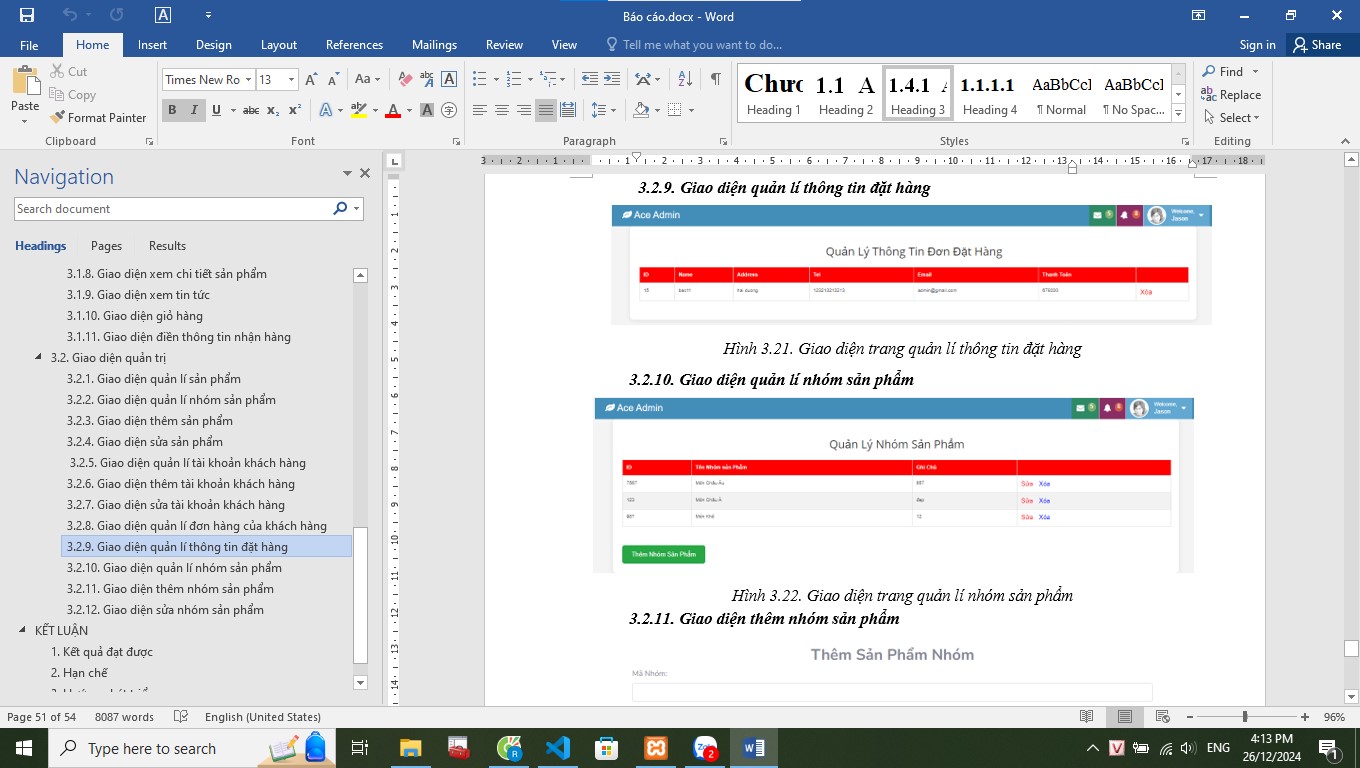Save the document with the floppy icon
The image size is (1360, 768).
26,15
